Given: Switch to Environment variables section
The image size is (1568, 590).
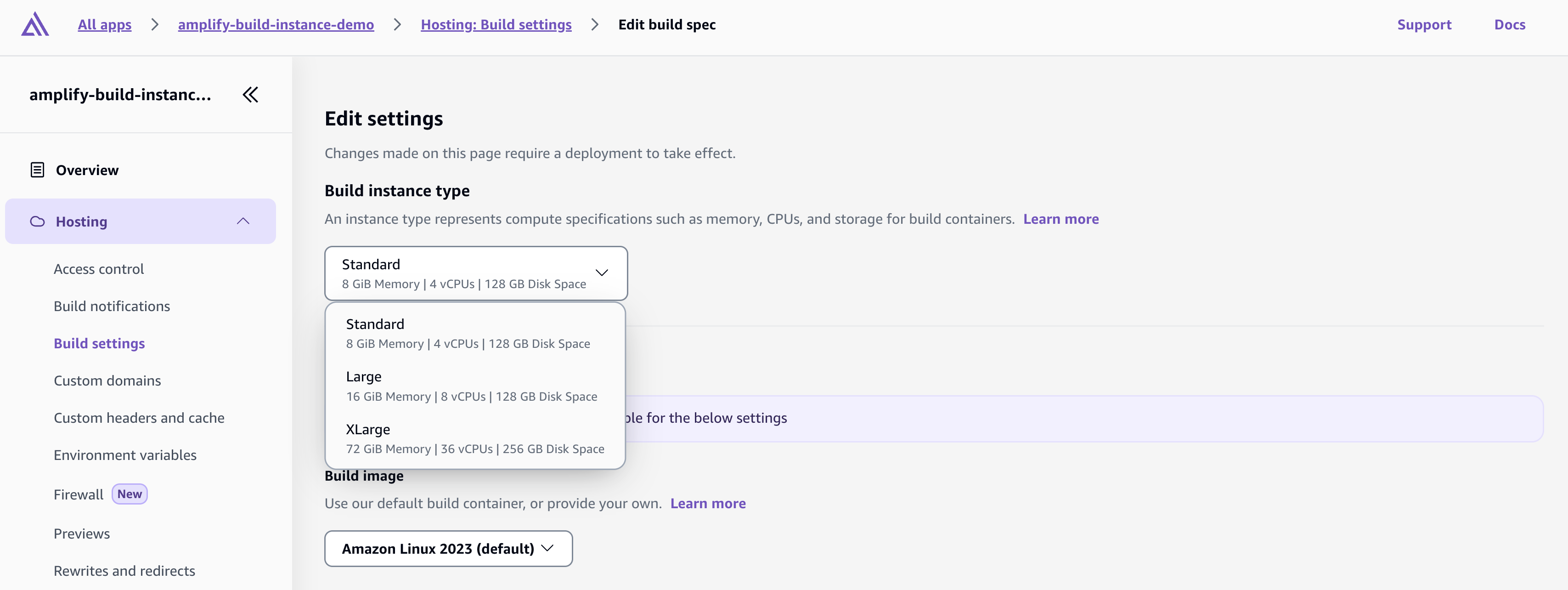Looking at the screenshot, I should [125, 454].
